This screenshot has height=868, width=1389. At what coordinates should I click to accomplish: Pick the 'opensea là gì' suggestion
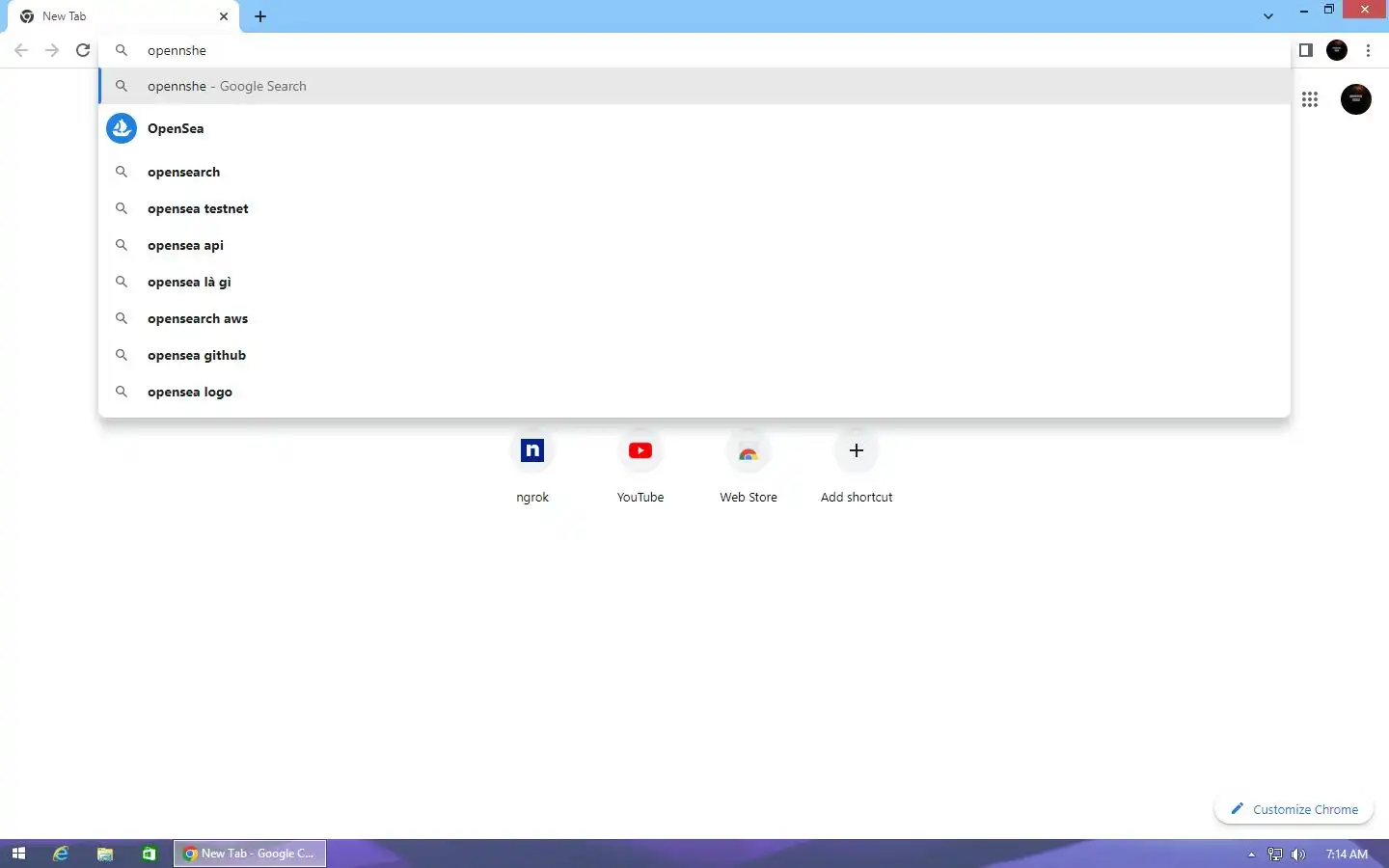tap(694, 282)
